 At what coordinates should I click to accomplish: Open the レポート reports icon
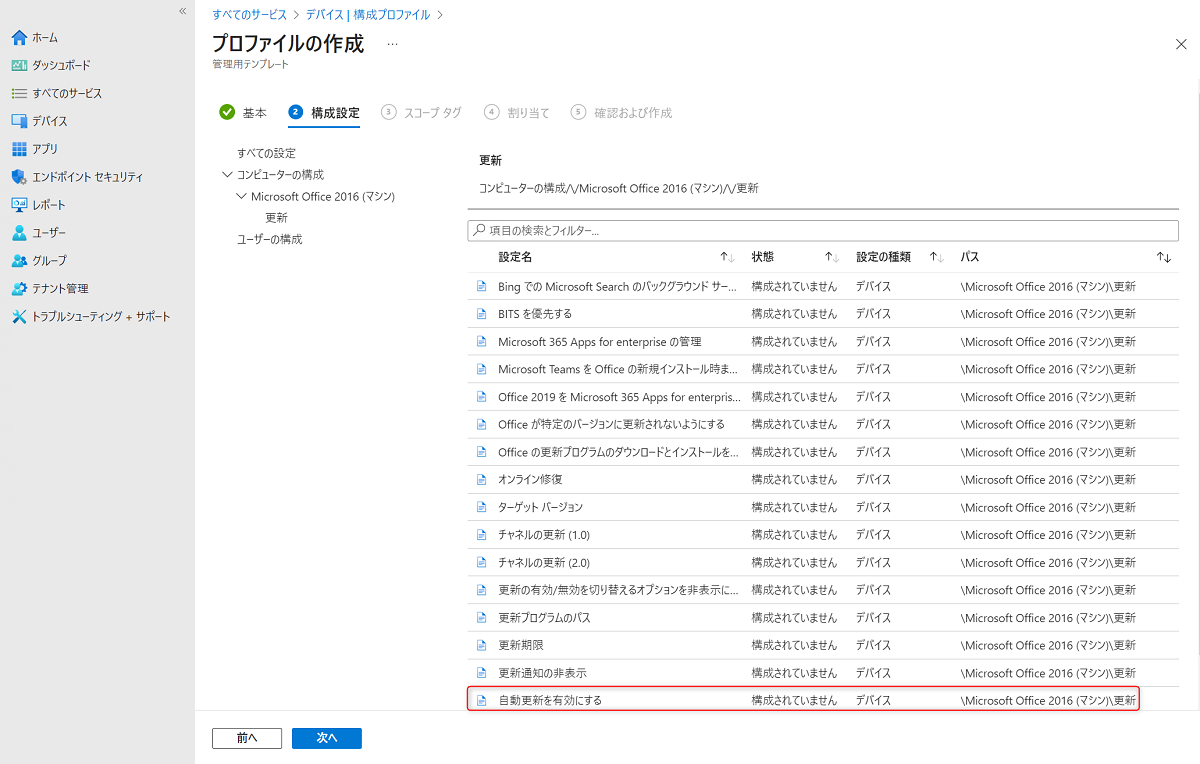click(19, 205)
